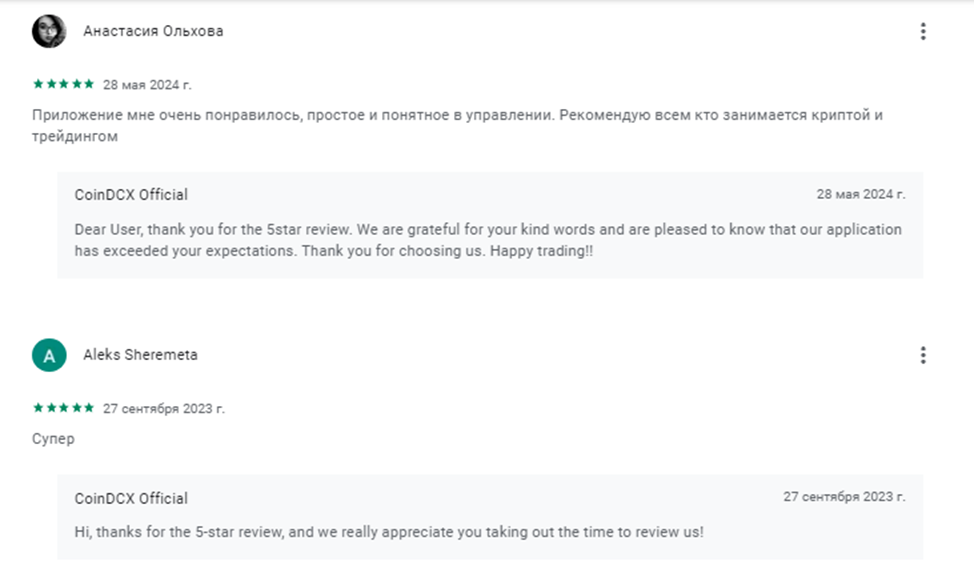Open Aleks Sheremeta's reviewer name

[140, 355]
